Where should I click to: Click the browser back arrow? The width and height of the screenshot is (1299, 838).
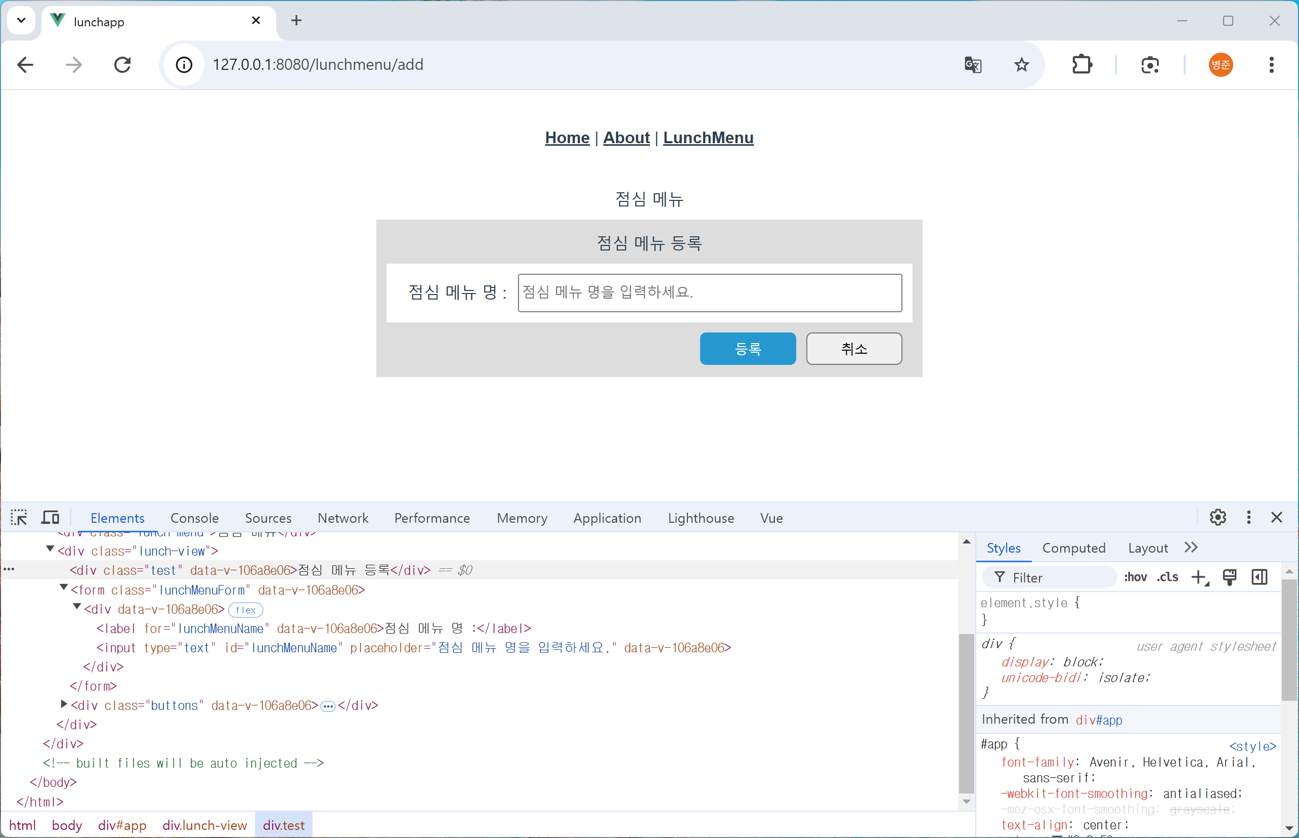(25, 65)
